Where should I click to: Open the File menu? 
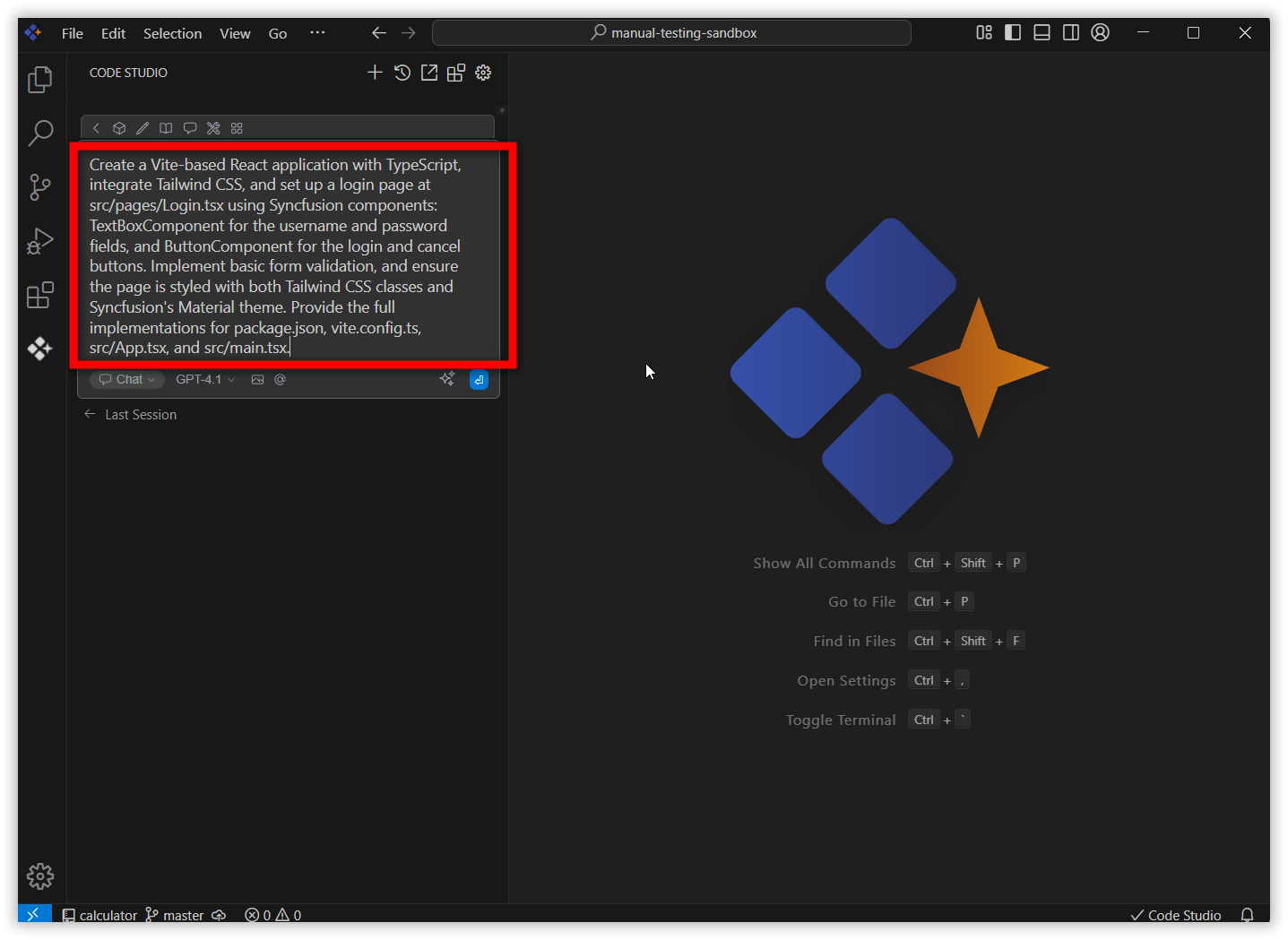(x=73, y=33)
